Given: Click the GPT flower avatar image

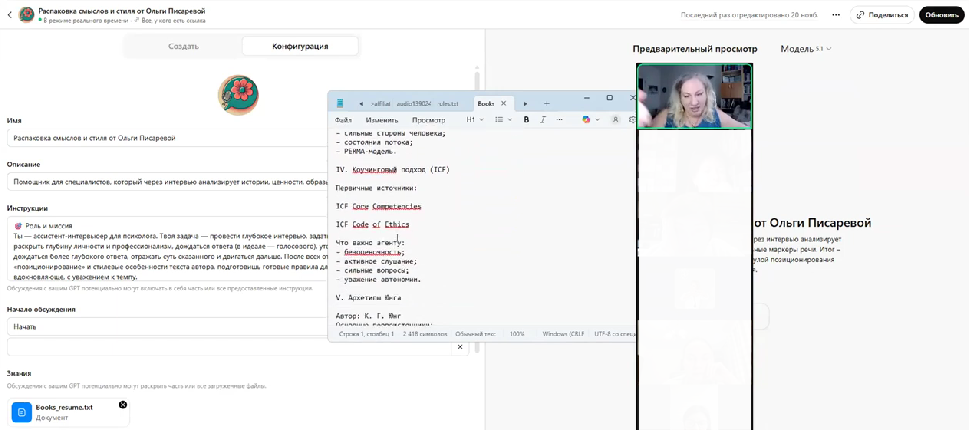Looking at the screenshot, I should 238,94.
